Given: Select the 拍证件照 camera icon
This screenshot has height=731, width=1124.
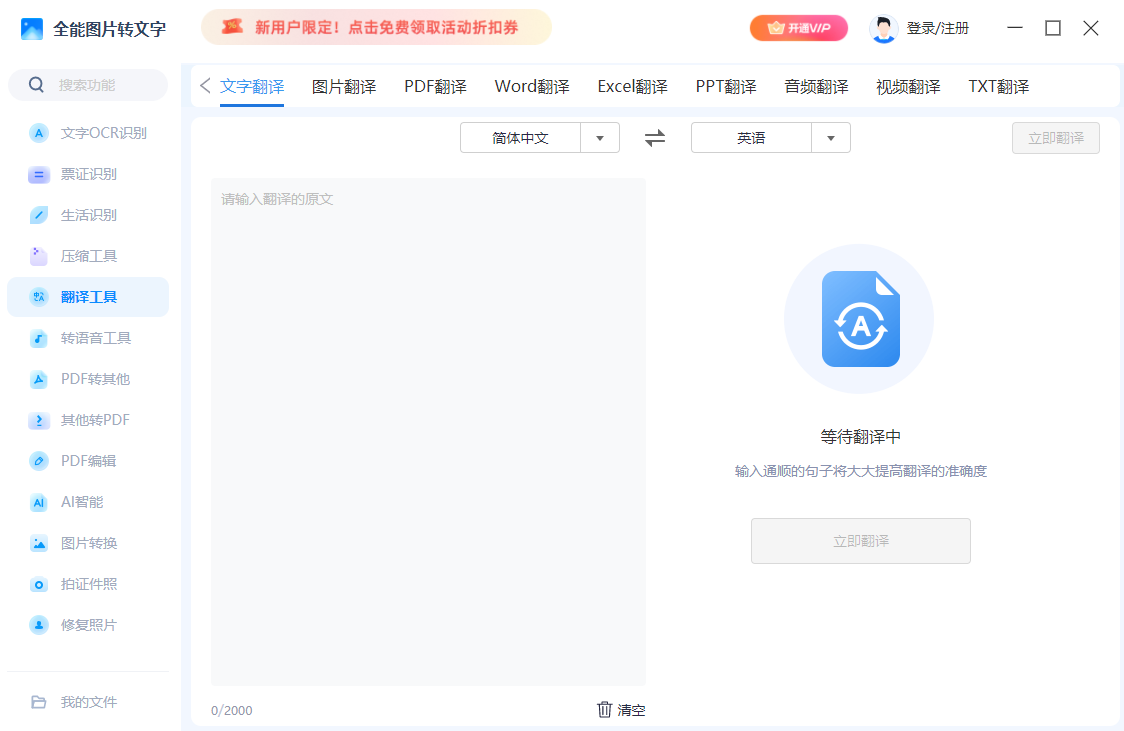Looking at the screenshot, I should [x=39, y=584].
